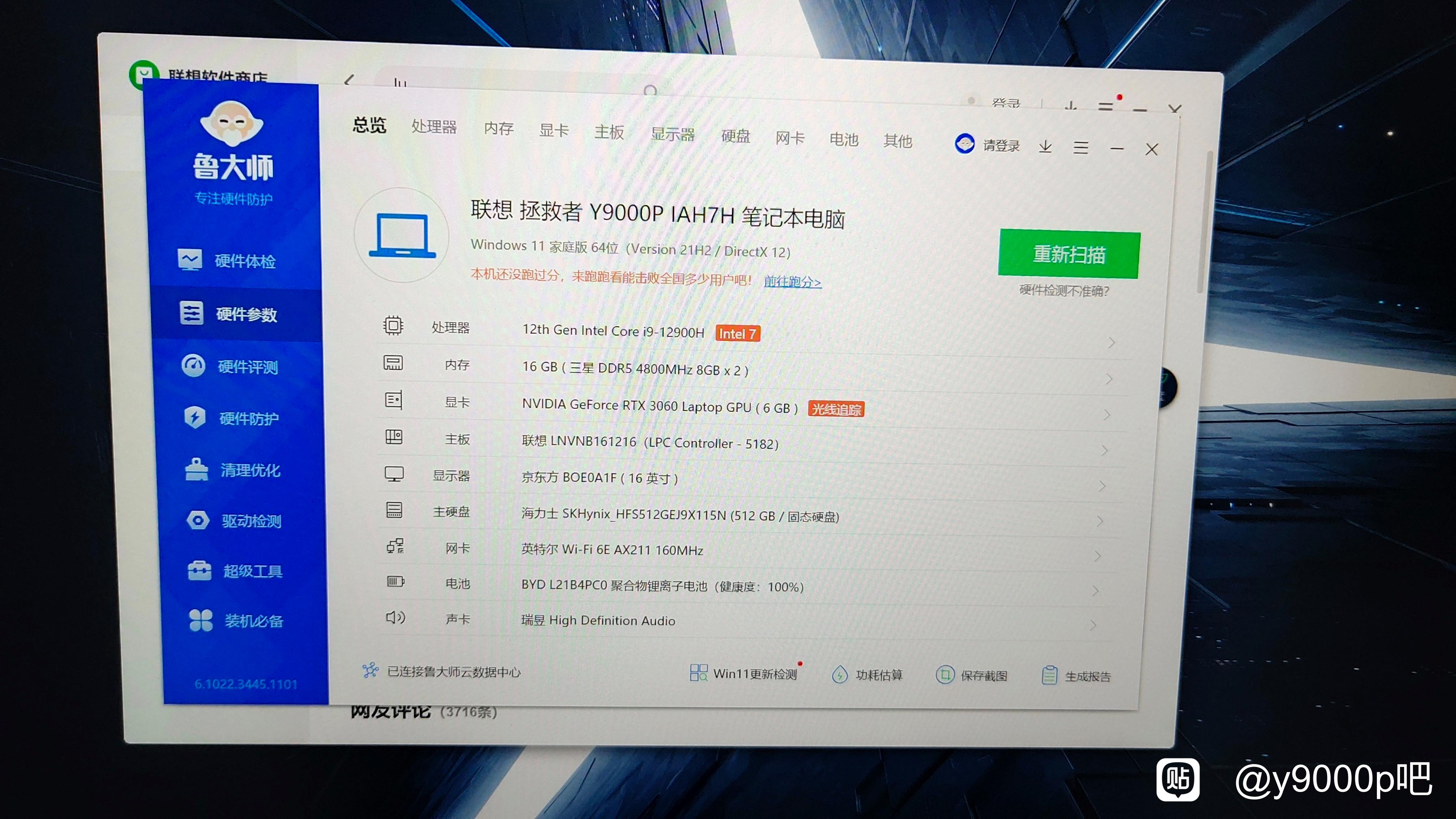This screenshot has width=1456, height=819.
Task: Switch to the 硬盘 tab
Action: pyautogui.click(x=736, y=136)
